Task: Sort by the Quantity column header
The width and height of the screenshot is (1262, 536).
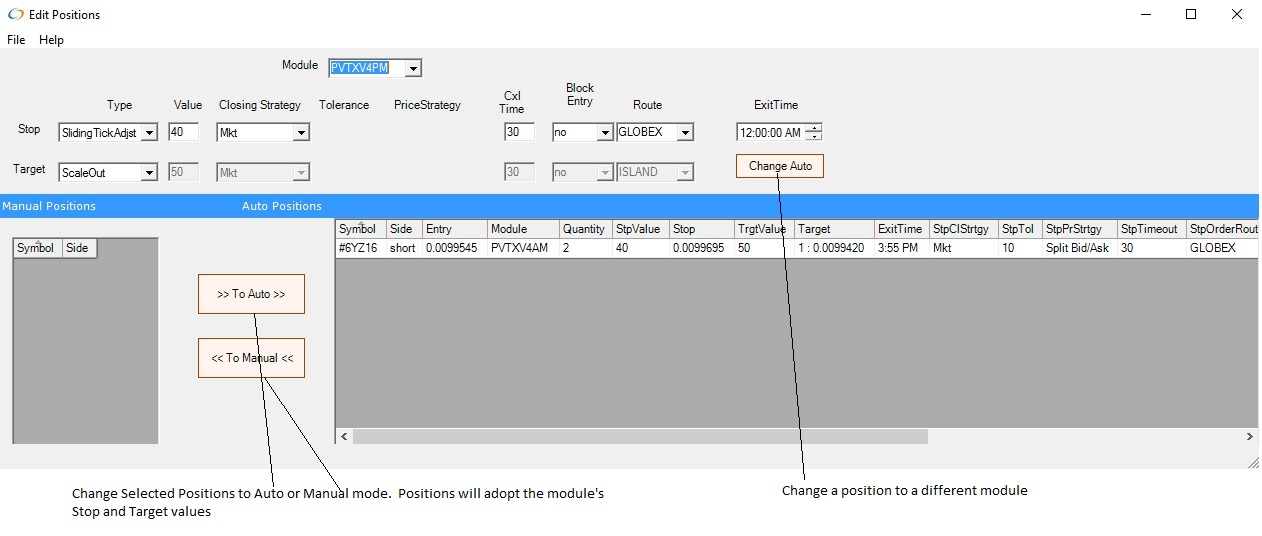Action: (x=584, y=229)
